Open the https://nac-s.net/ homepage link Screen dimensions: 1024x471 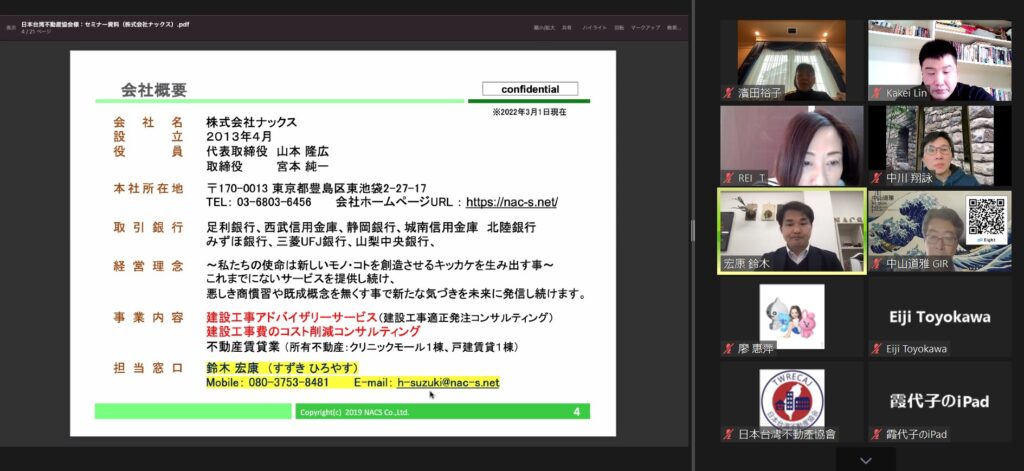[511, 203]
